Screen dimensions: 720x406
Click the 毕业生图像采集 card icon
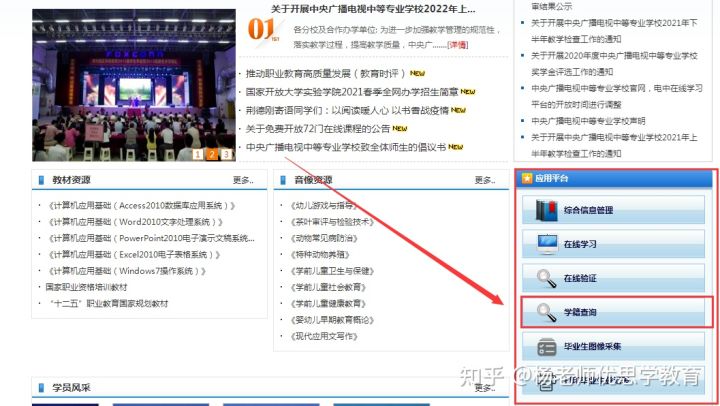click(x=548, y=347)
